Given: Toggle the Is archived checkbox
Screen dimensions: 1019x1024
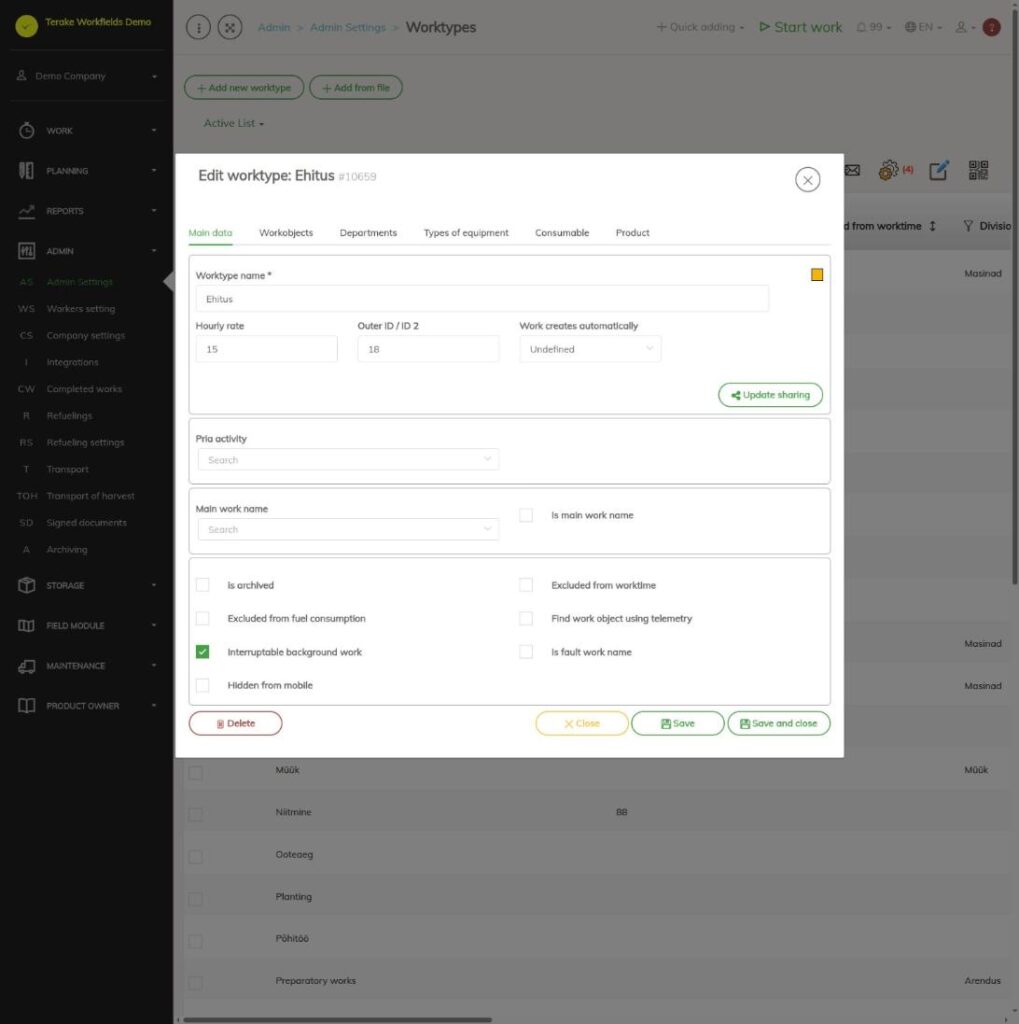Looking at the screenshot, I should point(202,584).
